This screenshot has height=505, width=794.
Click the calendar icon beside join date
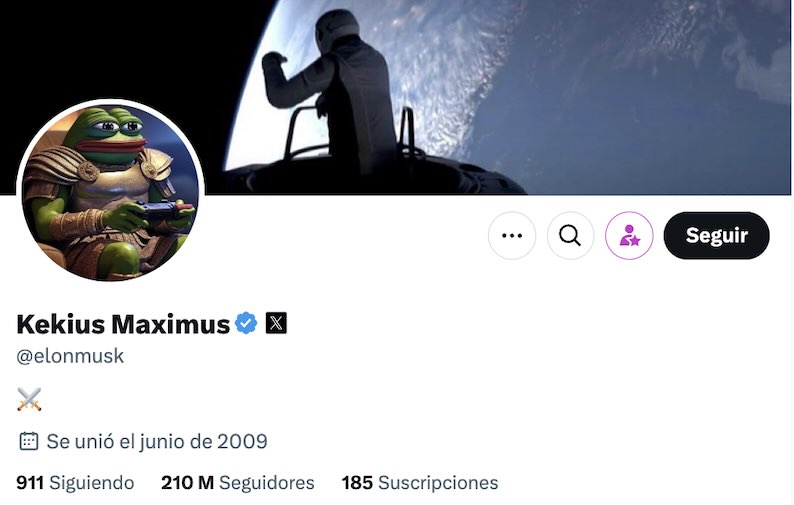click(28, 441)
